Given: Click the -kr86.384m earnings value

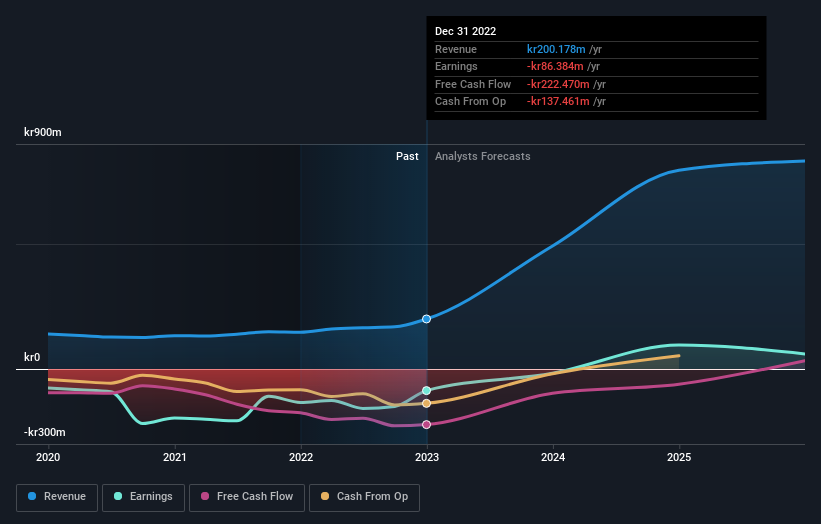Looking at the screenshot, I should point(554,66).
